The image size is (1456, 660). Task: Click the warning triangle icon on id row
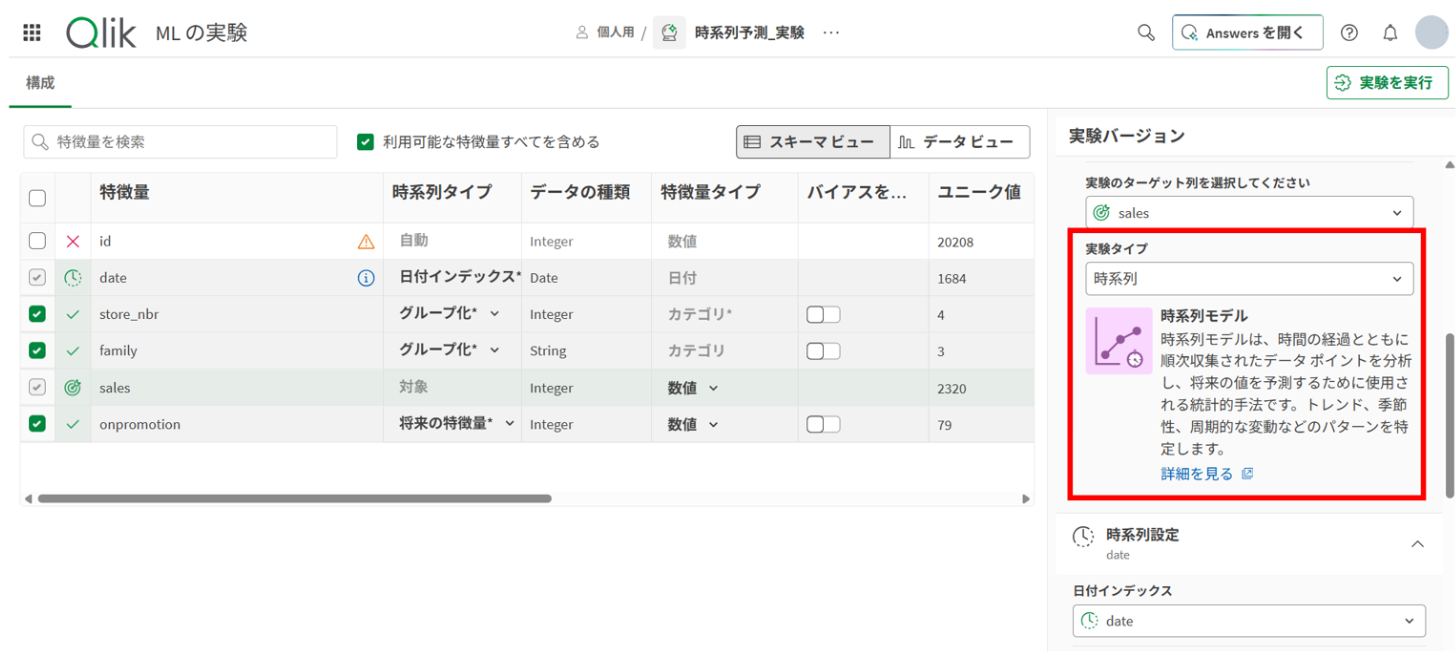[366, 241]
